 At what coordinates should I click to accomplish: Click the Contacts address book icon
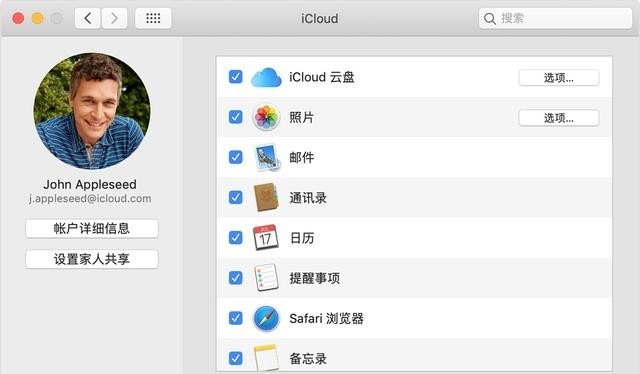point(266,198)
